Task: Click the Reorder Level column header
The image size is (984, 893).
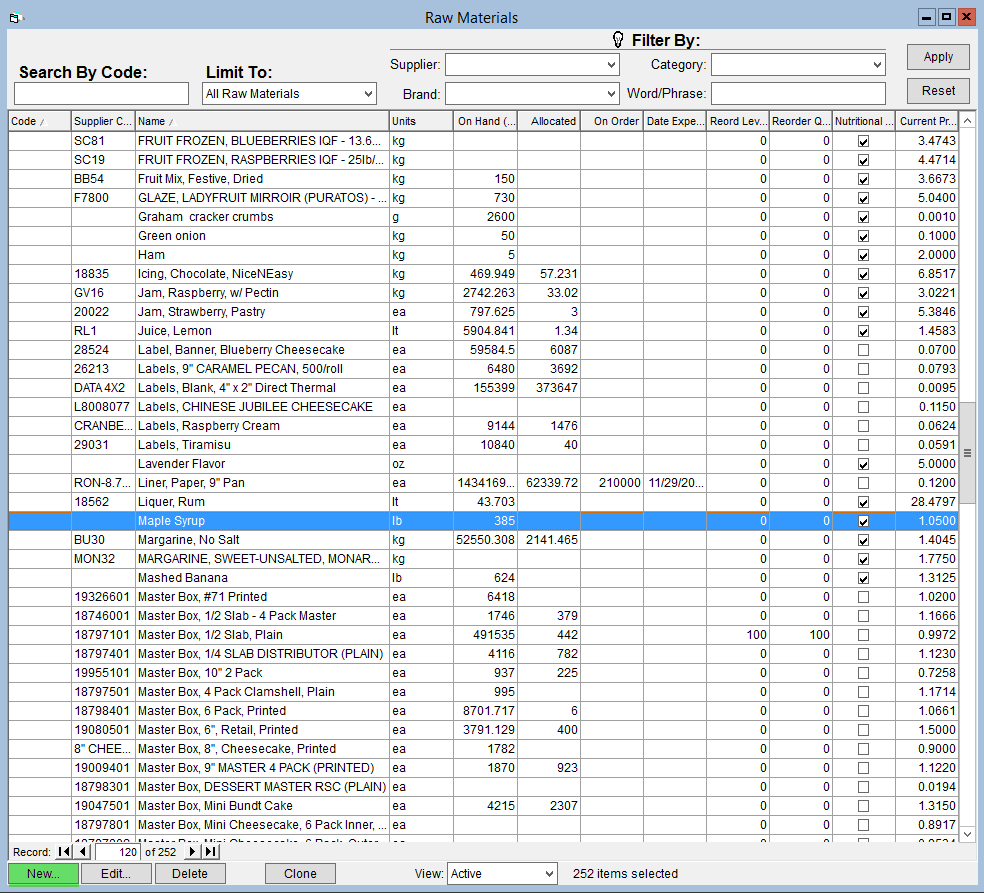Action: 737,121
